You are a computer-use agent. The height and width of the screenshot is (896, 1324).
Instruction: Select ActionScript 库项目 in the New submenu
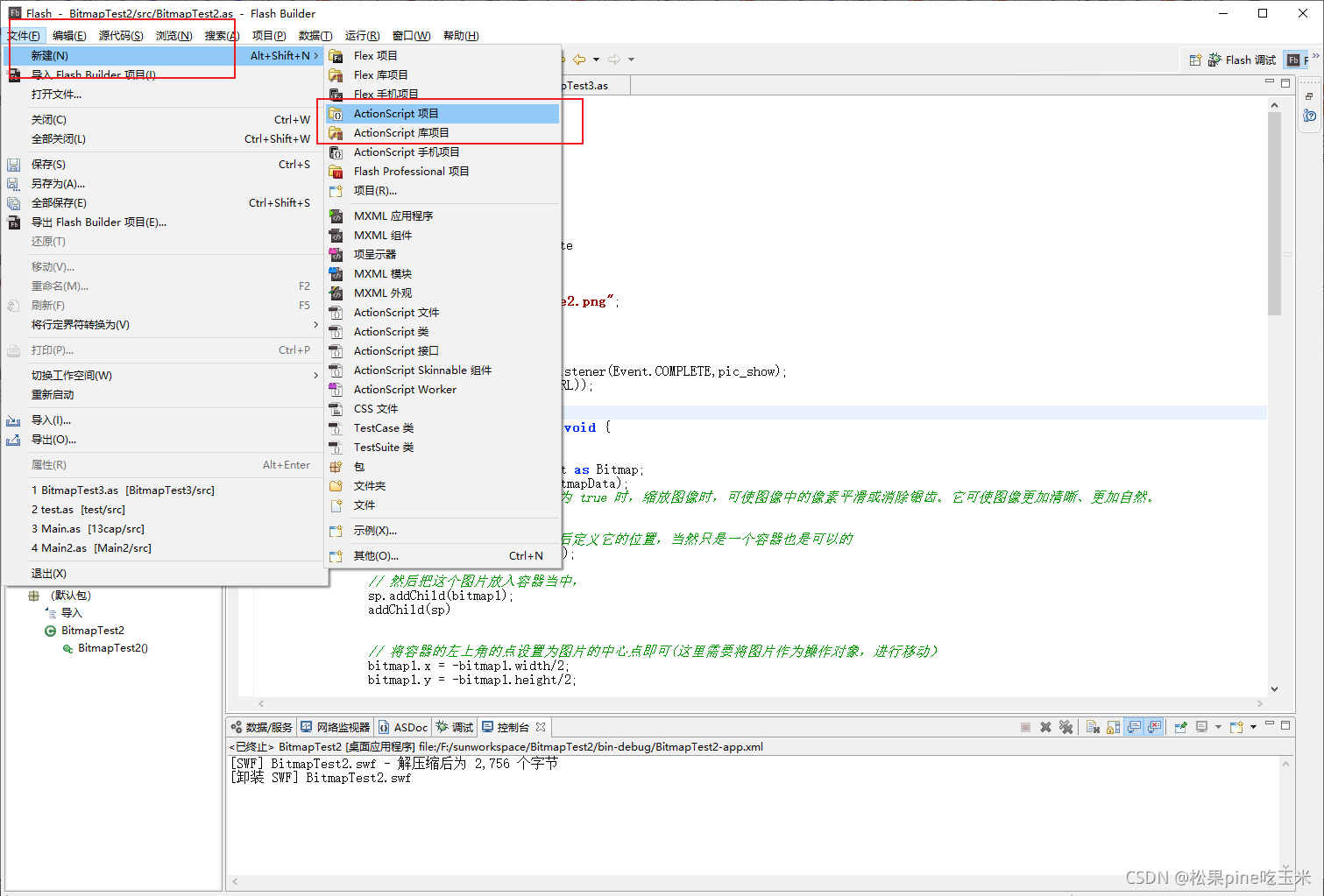point(443,133)
